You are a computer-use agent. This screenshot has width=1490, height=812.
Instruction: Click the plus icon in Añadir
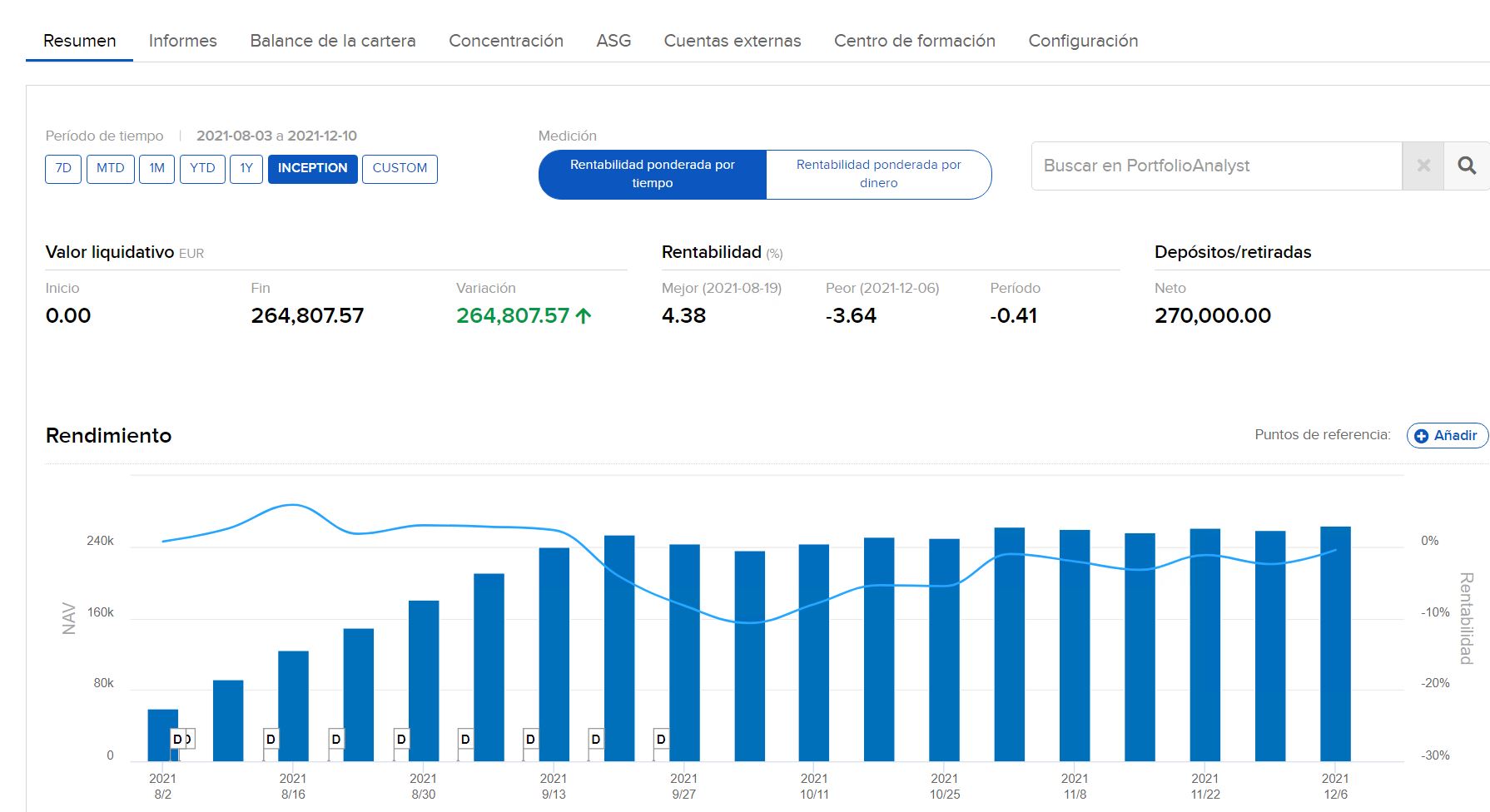(1422, 436)
